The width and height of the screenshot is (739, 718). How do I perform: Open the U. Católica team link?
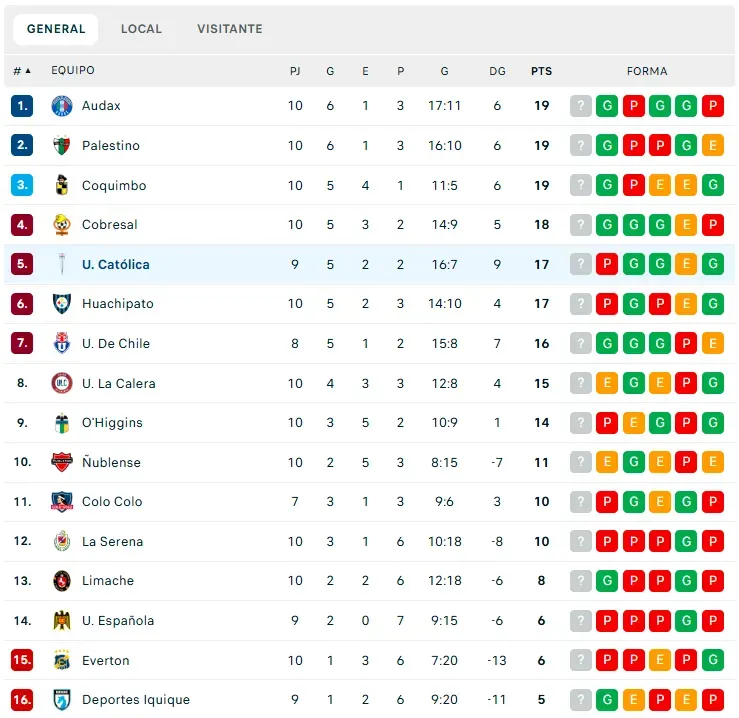[116, 265]
